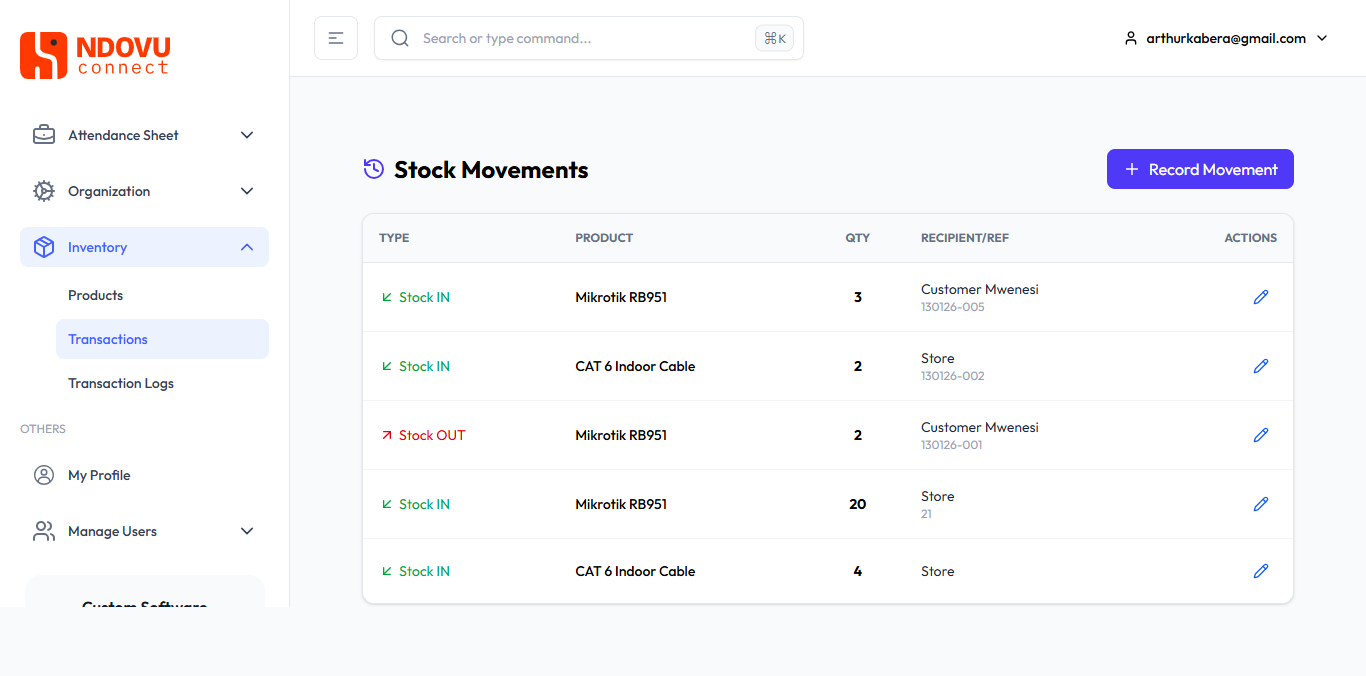Expand the Attendance Sheet section

pyautogui.click(x=247, y=134)
